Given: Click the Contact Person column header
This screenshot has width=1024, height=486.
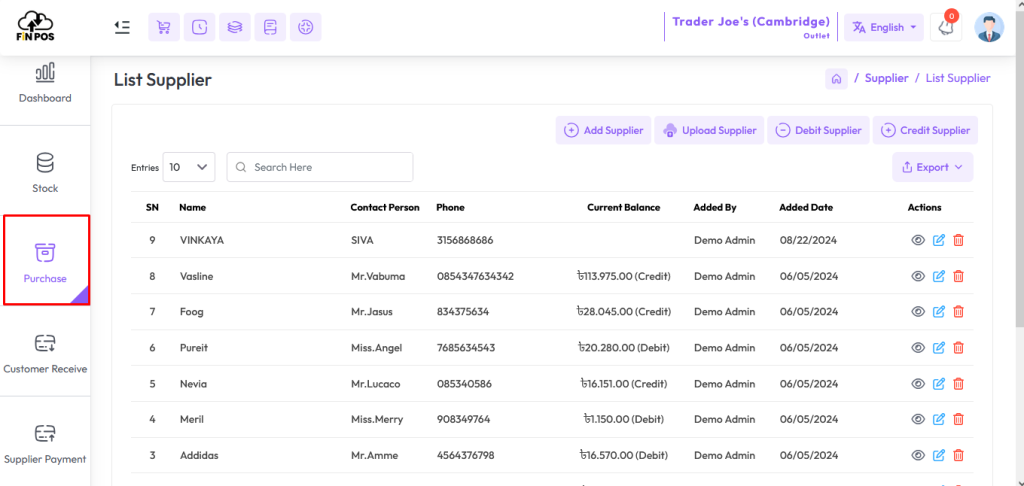Looking at the screenshot, I should [385, 208].
